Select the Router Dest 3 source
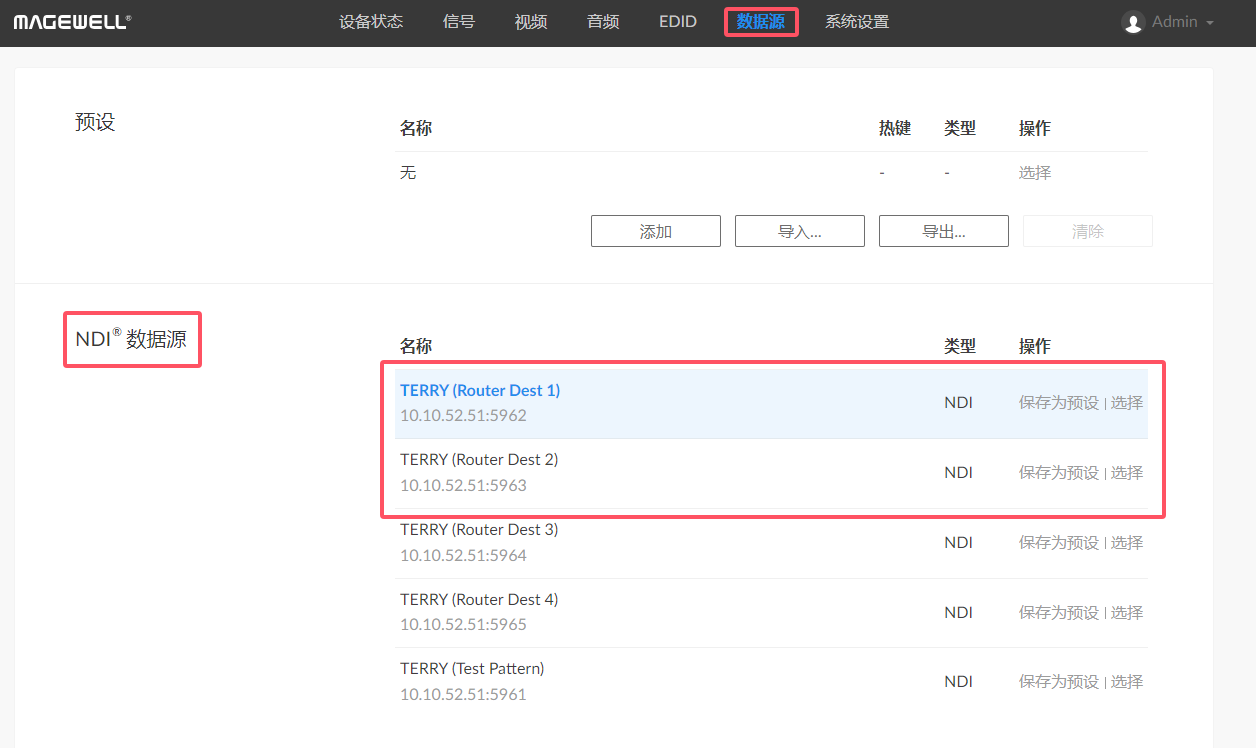This screenshot has width=1256, height=748. tap(1127, 543)
